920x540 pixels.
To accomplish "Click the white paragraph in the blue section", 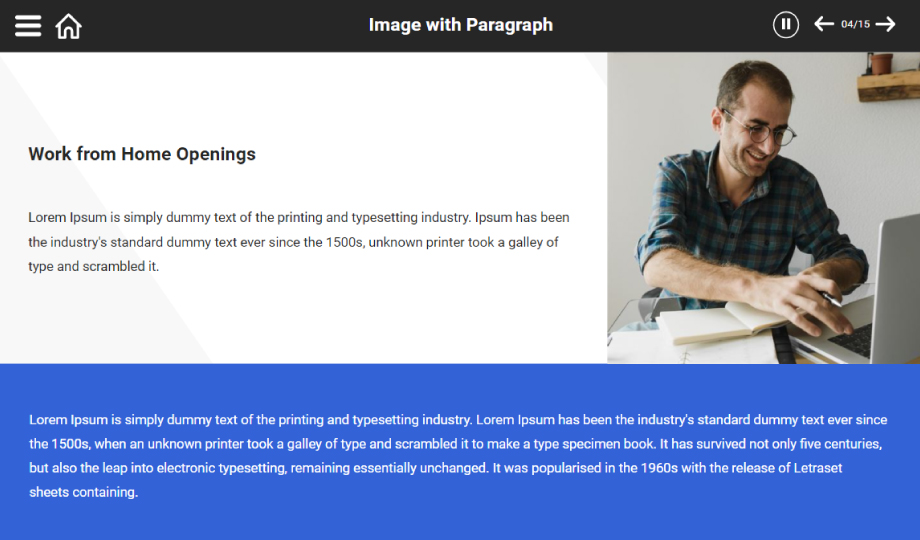I will coord(458,455).
